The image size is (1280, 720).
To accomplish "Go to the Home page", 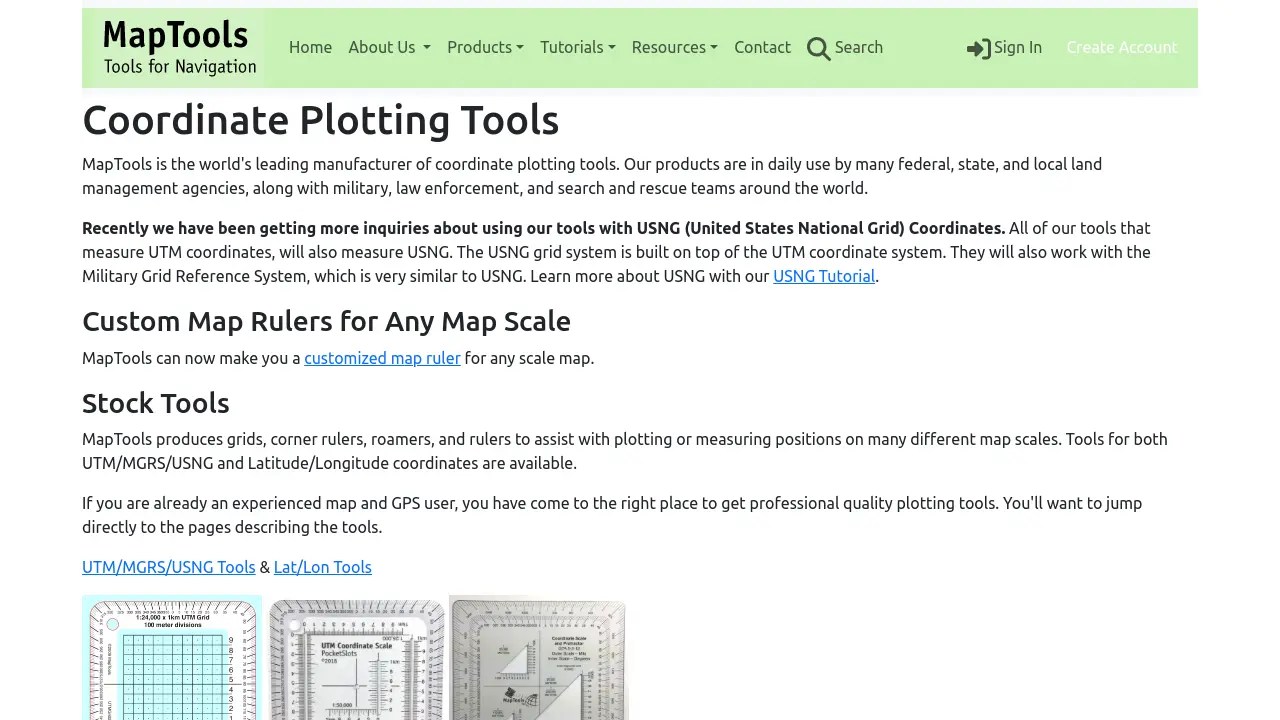I will 310,47.
